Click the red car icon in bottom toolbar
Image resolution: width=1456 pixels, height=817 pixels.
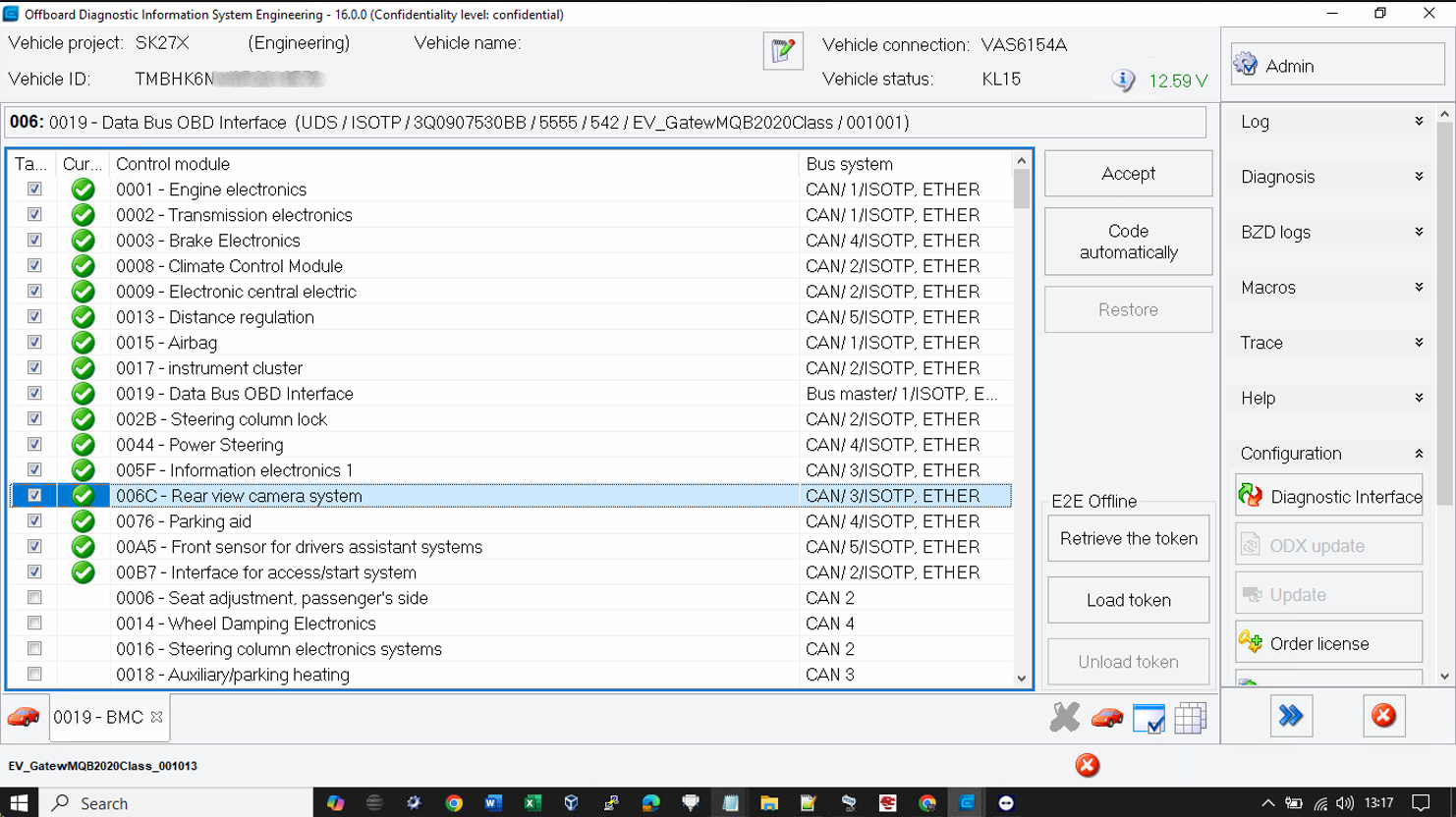click(x=1107, y=718)
